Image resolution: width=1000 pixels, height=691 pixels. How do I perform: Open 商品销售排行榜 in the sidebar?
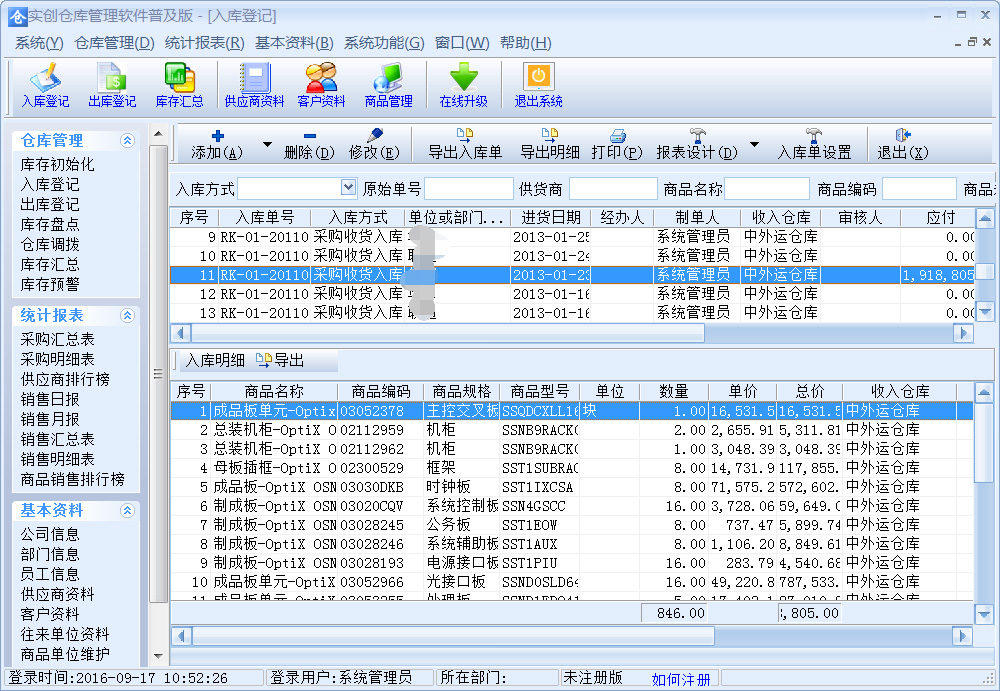click(72, 480)
